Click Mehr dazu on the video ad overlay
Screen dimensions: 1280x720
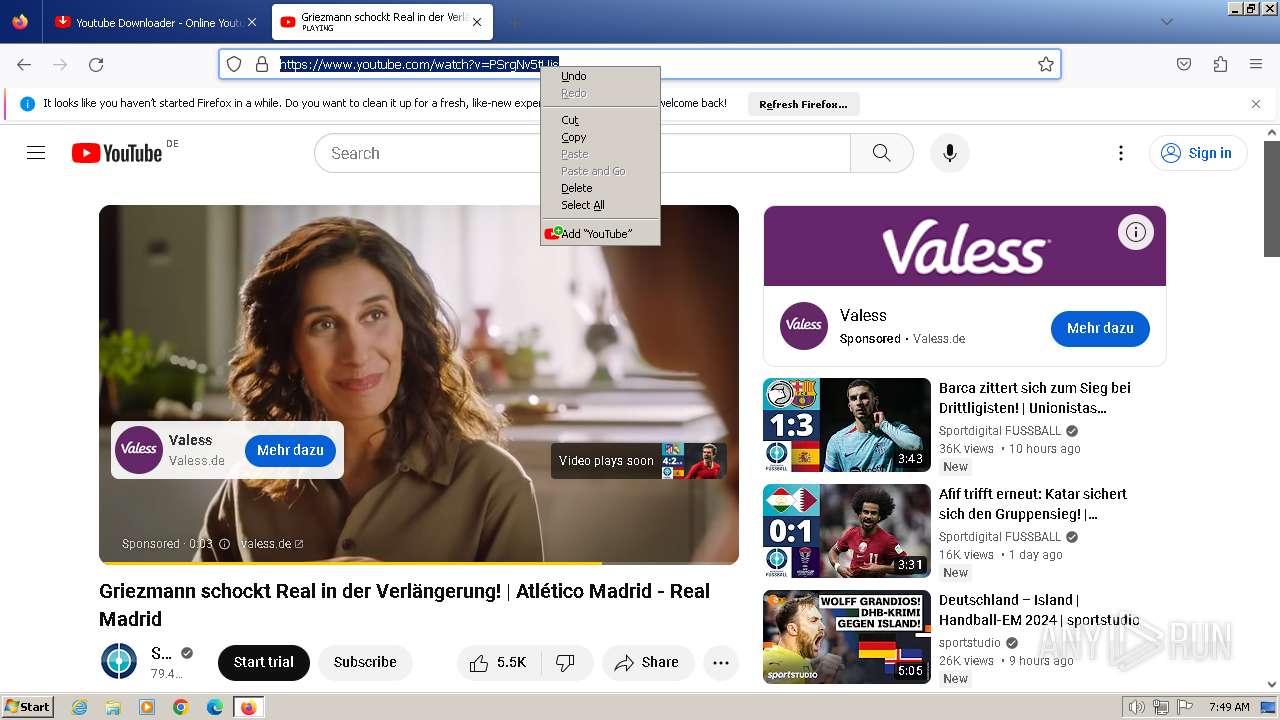290,450
